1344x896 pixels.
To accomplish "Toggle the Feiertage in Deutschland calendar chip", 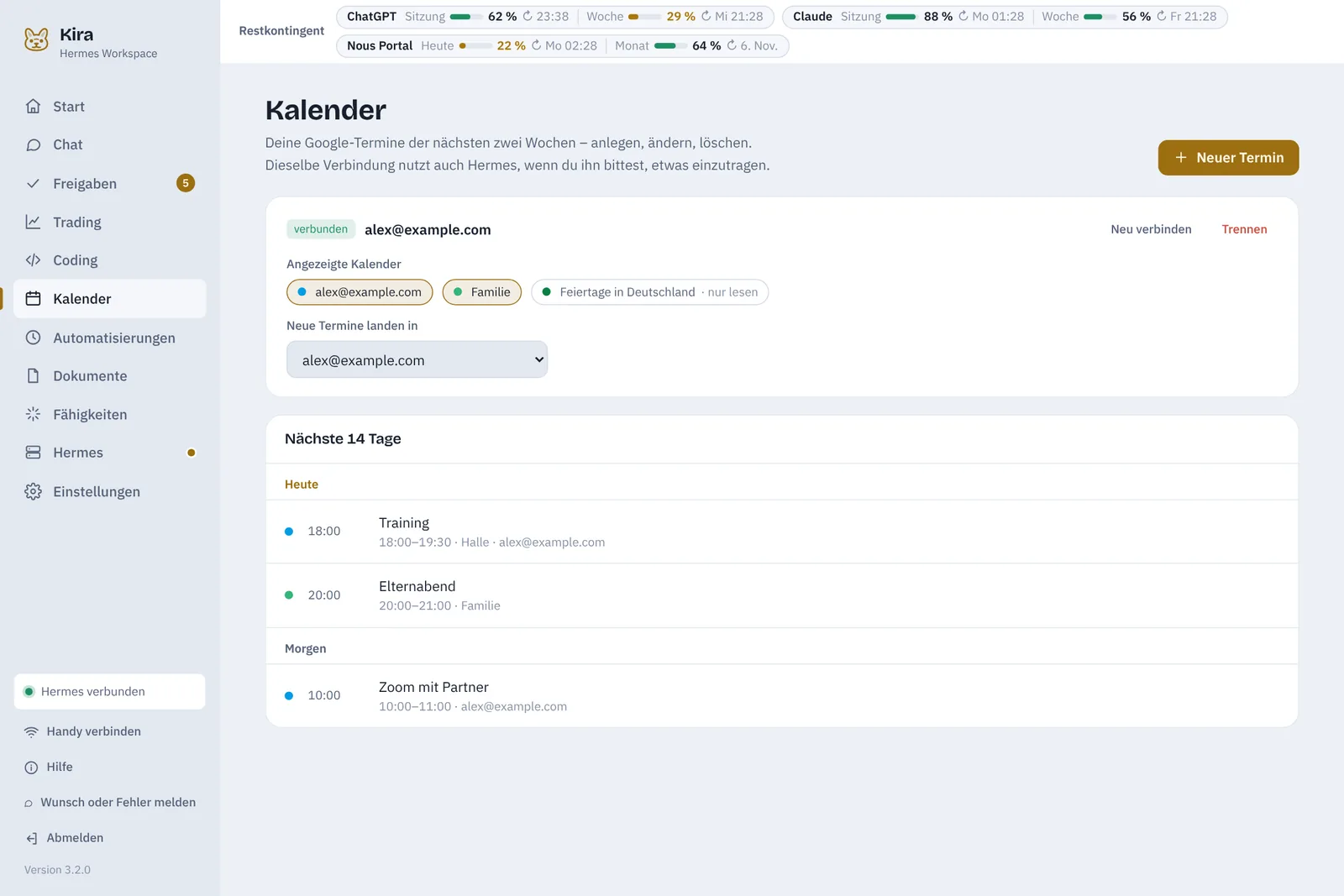I will (649, 292).
